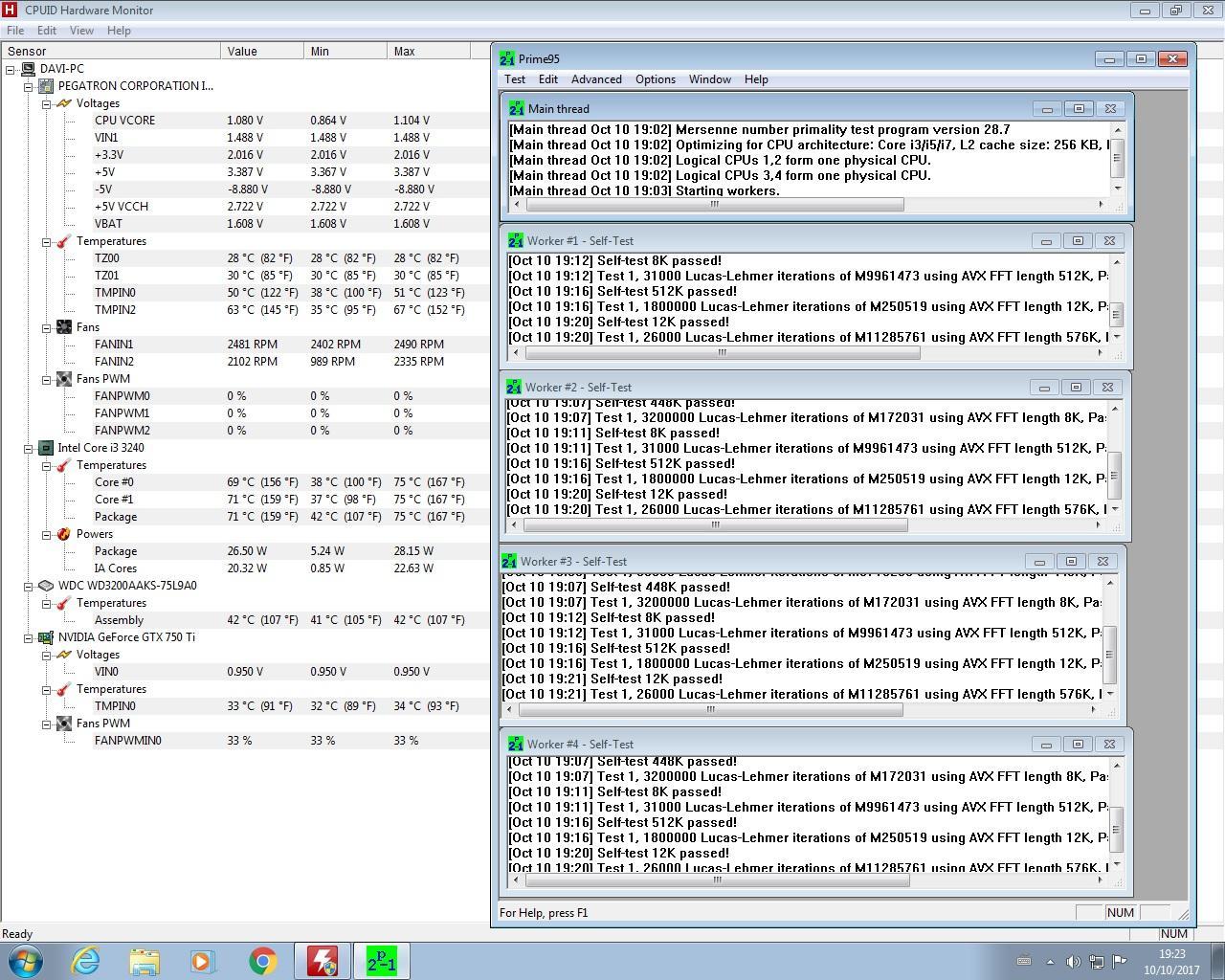Open the media player taskbar icon

[203, 961]
